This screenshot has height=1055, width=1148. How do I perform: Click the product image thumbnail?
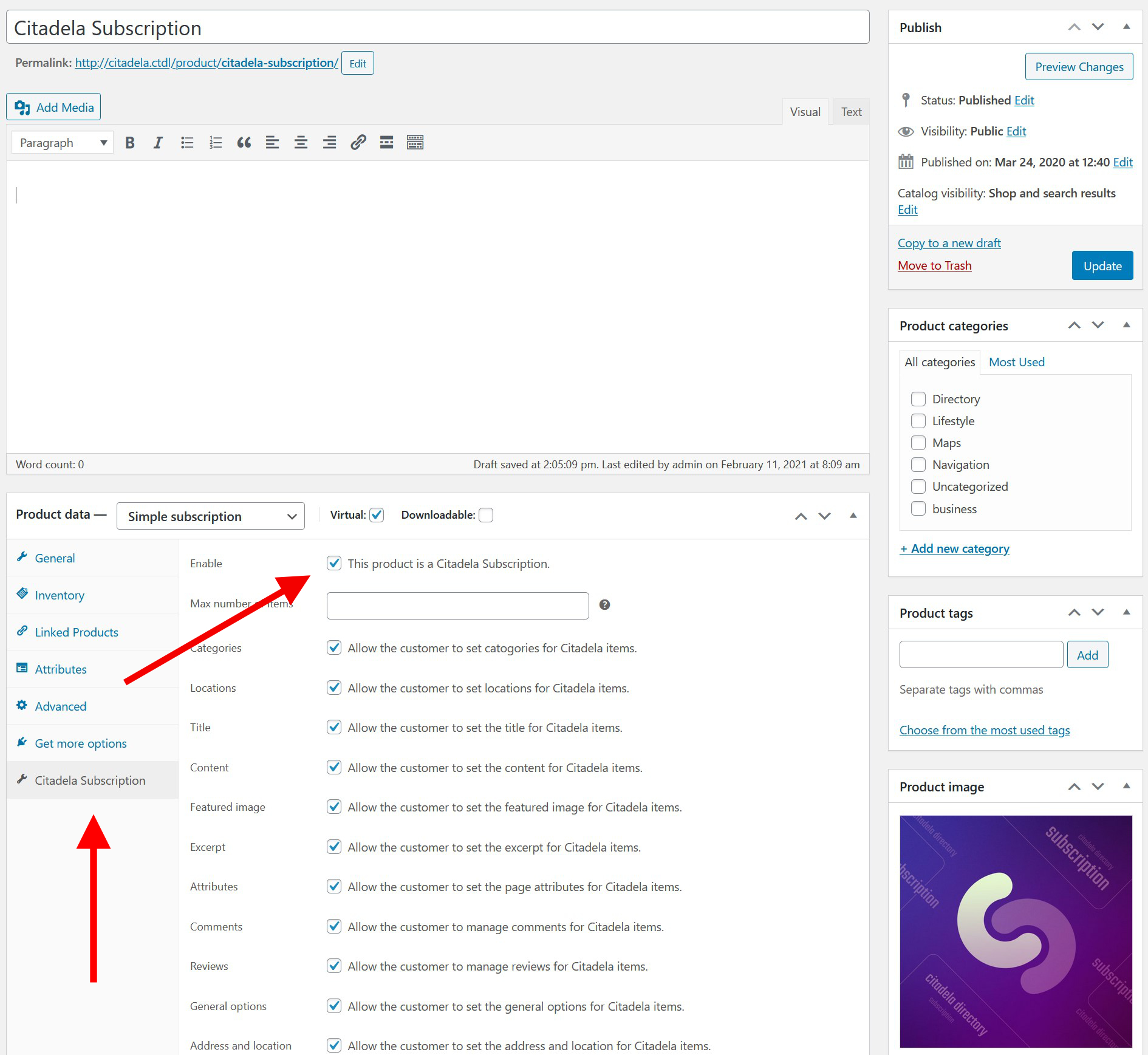[1016, 931]
